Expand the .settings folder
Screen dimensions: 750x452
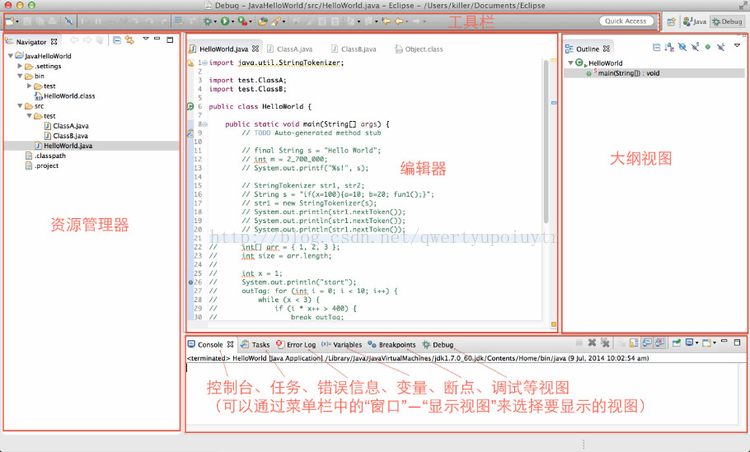[x=20, y=66]
